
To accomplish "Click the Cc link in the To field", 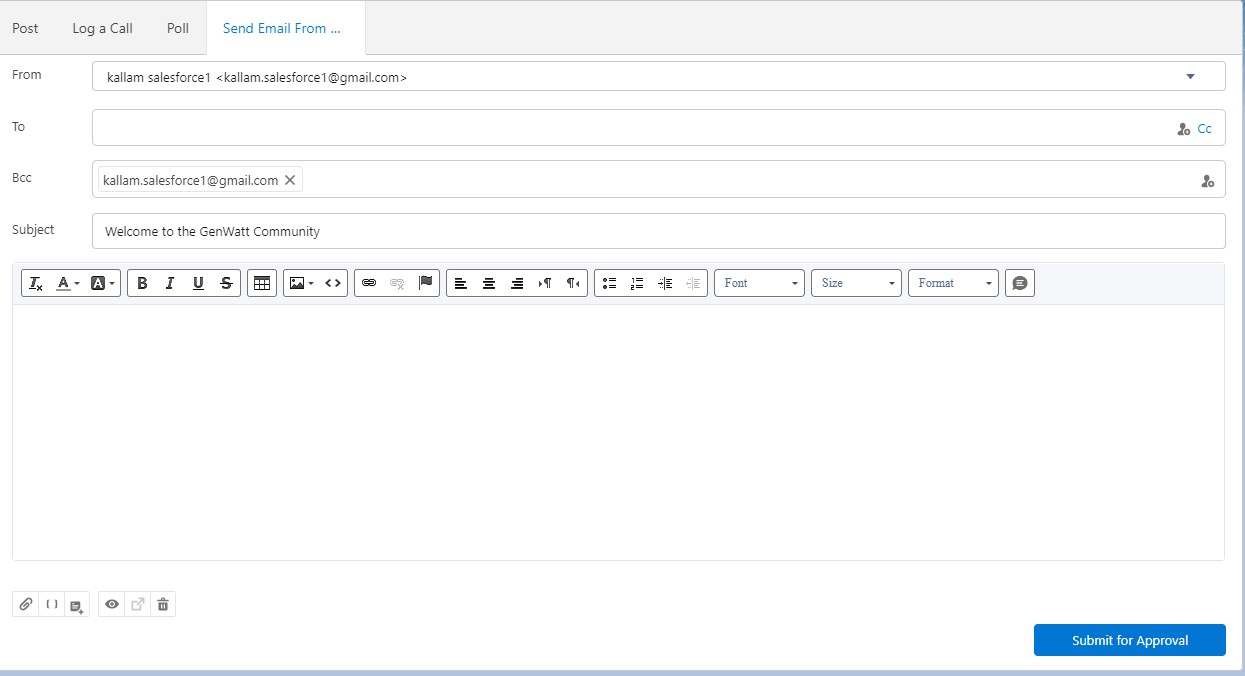I will coord(1205,128).
